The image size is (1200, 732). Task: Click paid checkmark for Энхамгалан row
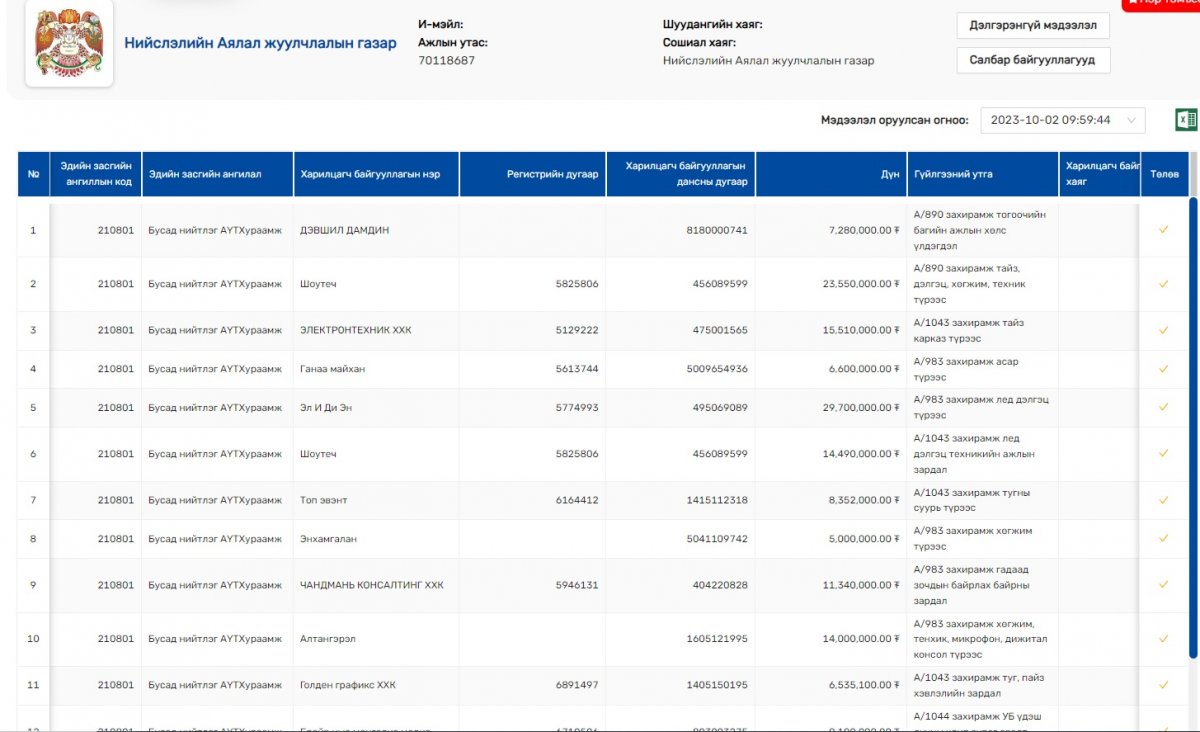(x=1163, y=539)
